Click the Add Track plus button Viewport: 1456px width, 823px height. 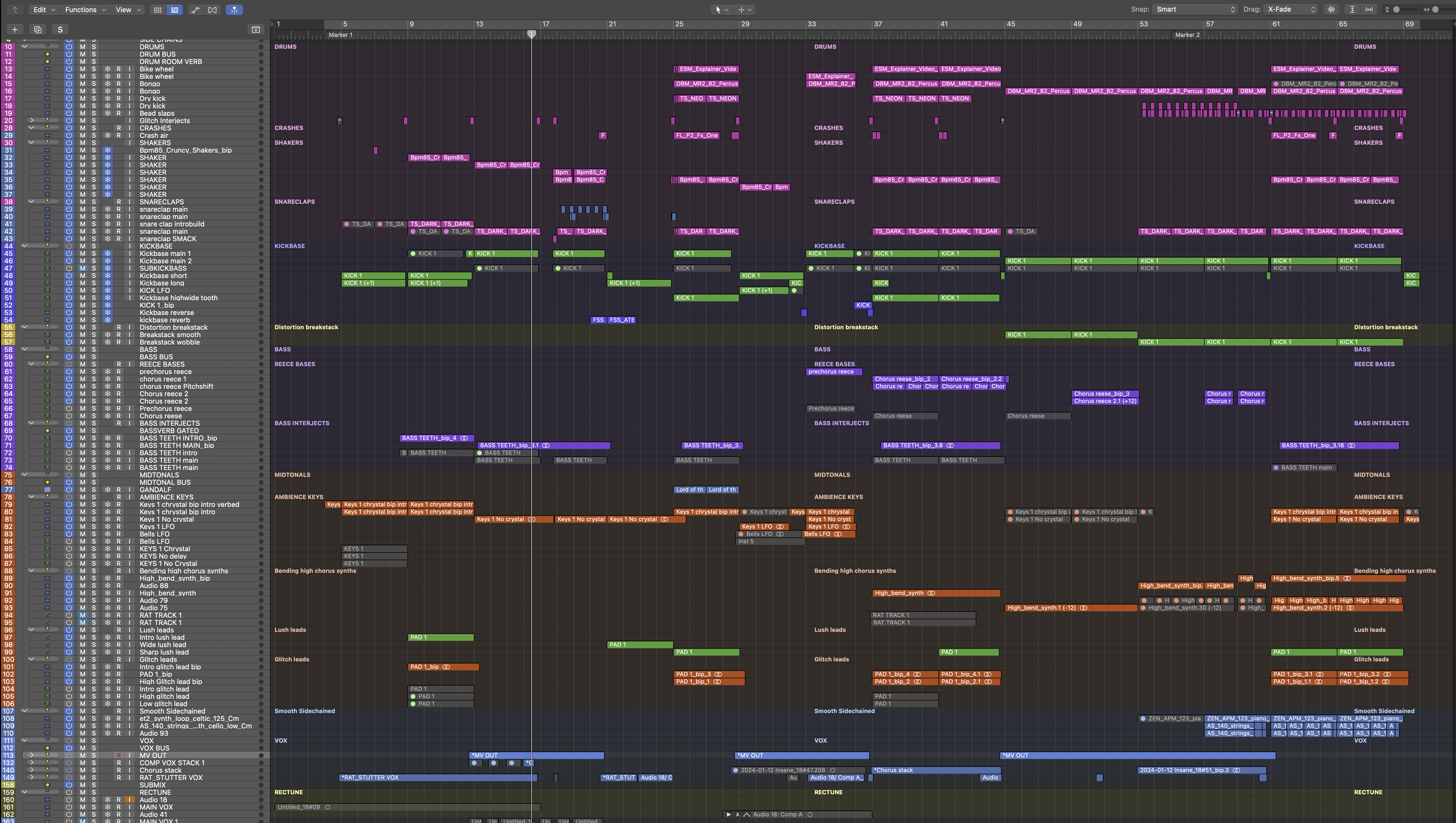(15, 30)
